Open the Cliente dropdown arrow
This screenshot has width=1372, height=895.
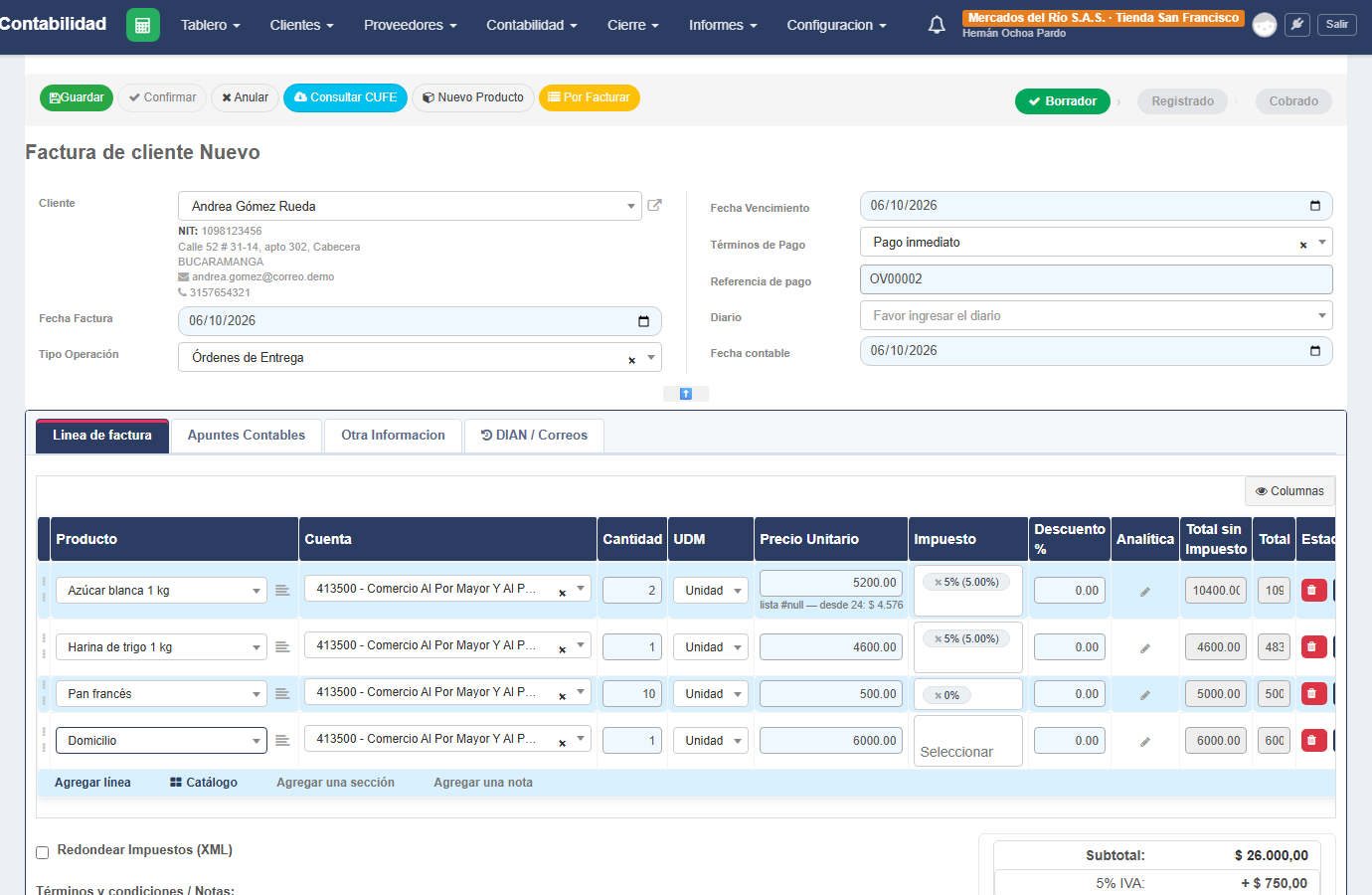pyautogui.click(x=631, y=206)
